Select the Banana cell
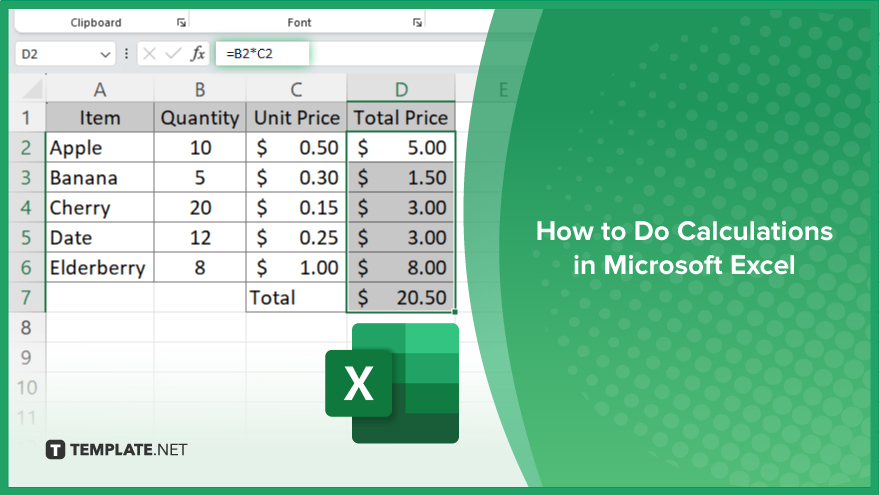This screenshot has width=880, height=495. (100, 178)
